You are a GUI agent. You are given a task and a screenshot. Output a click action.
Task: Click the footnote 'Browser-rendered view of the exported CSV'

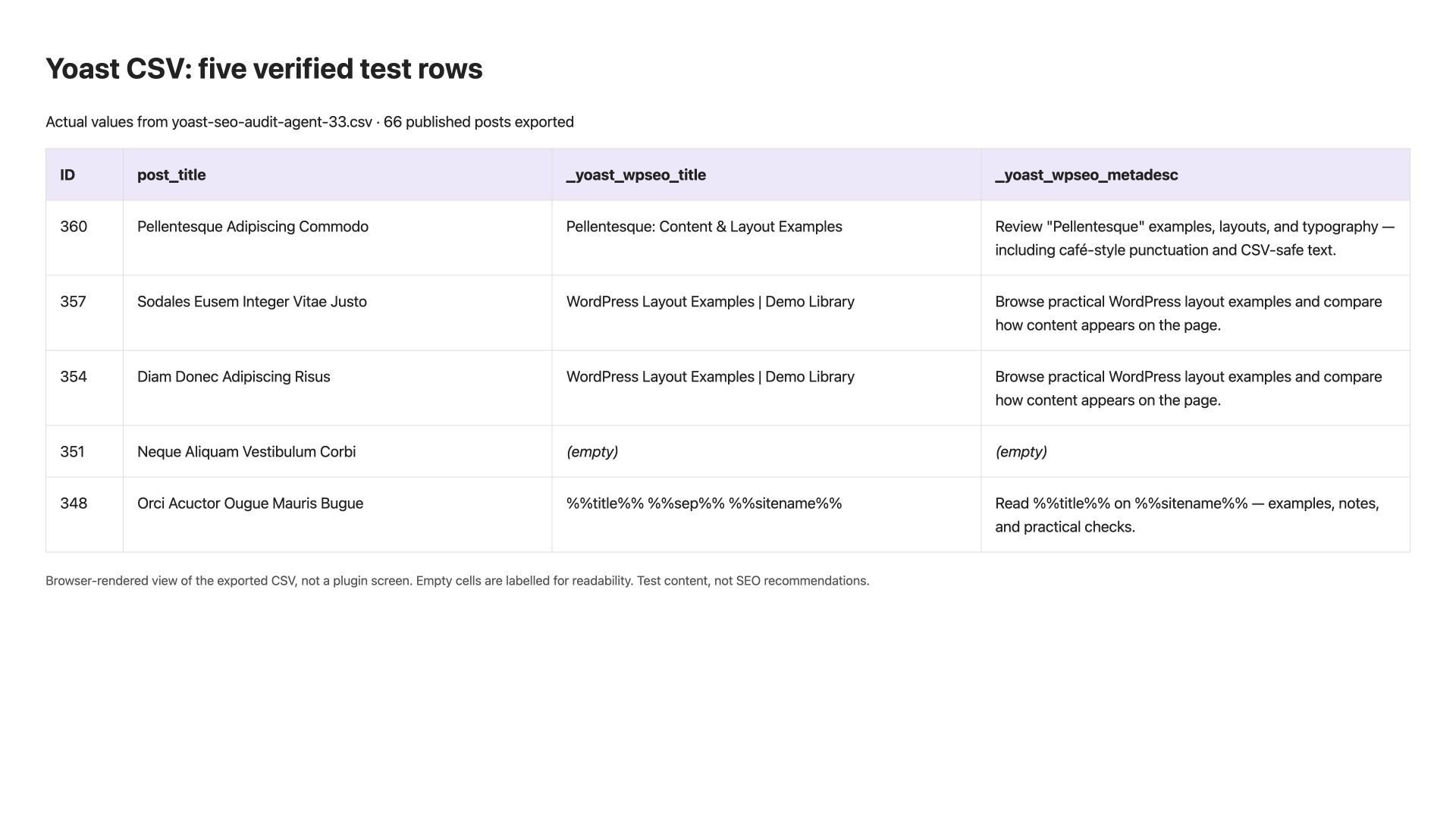point(457,581)
